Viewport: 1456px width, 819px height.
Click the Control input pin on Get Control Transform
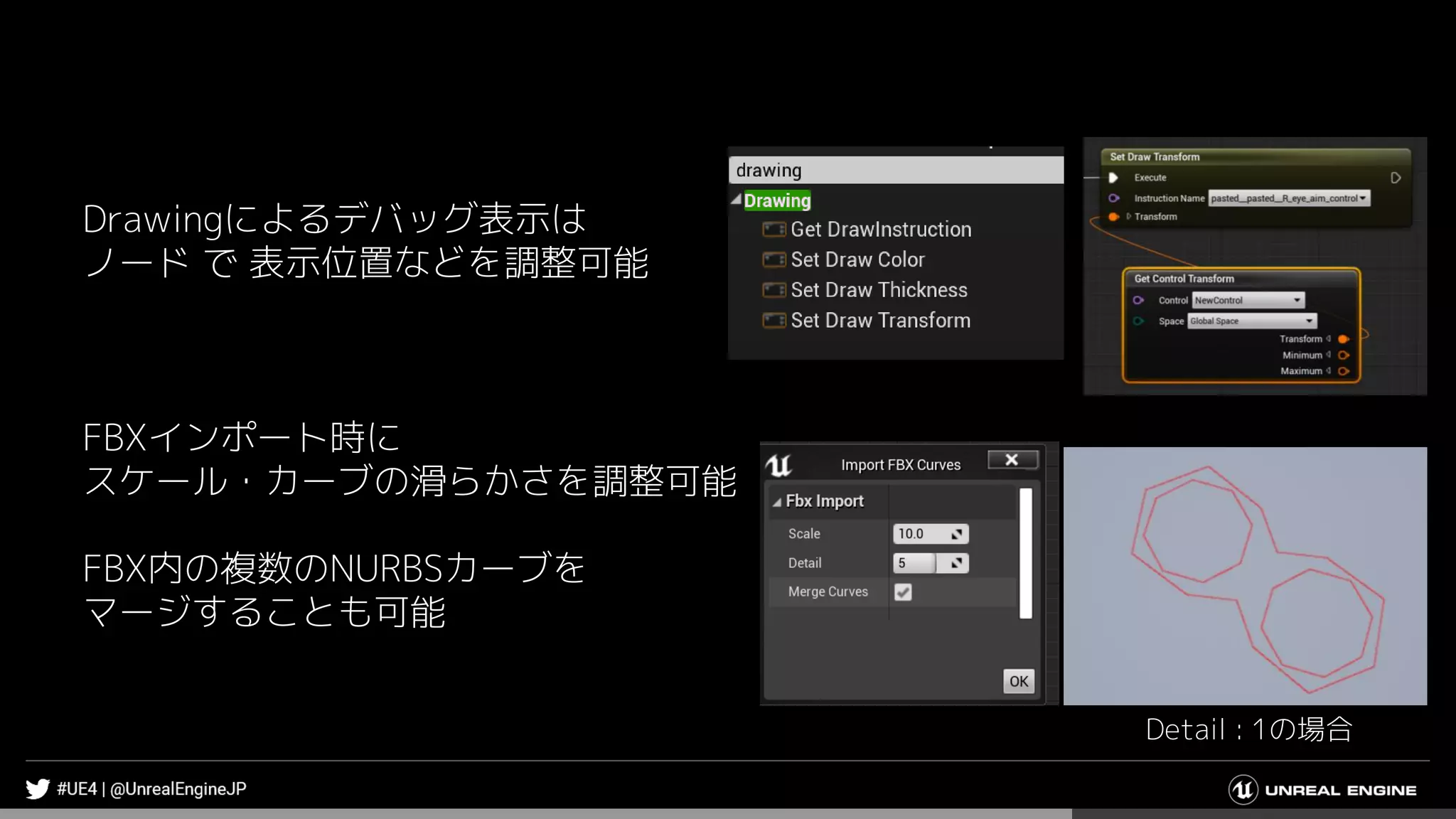(1138, 300)
